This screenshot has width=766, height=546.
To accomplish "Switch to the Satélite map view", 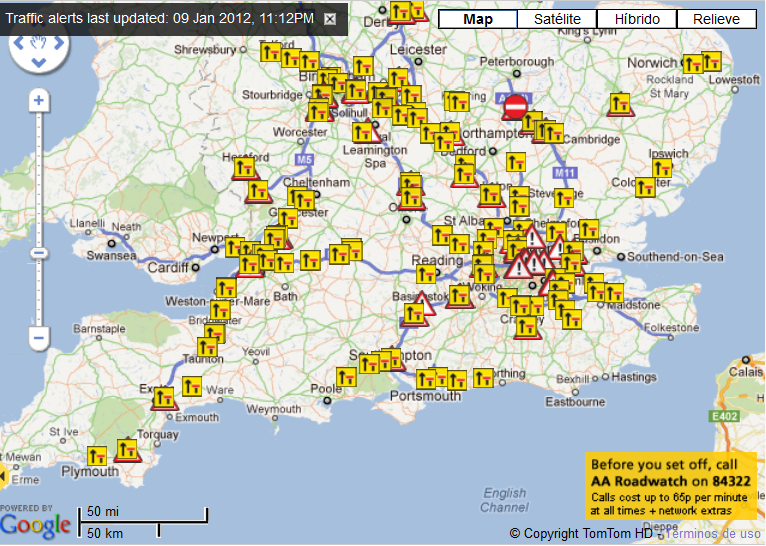I will (x=557, y=19).
